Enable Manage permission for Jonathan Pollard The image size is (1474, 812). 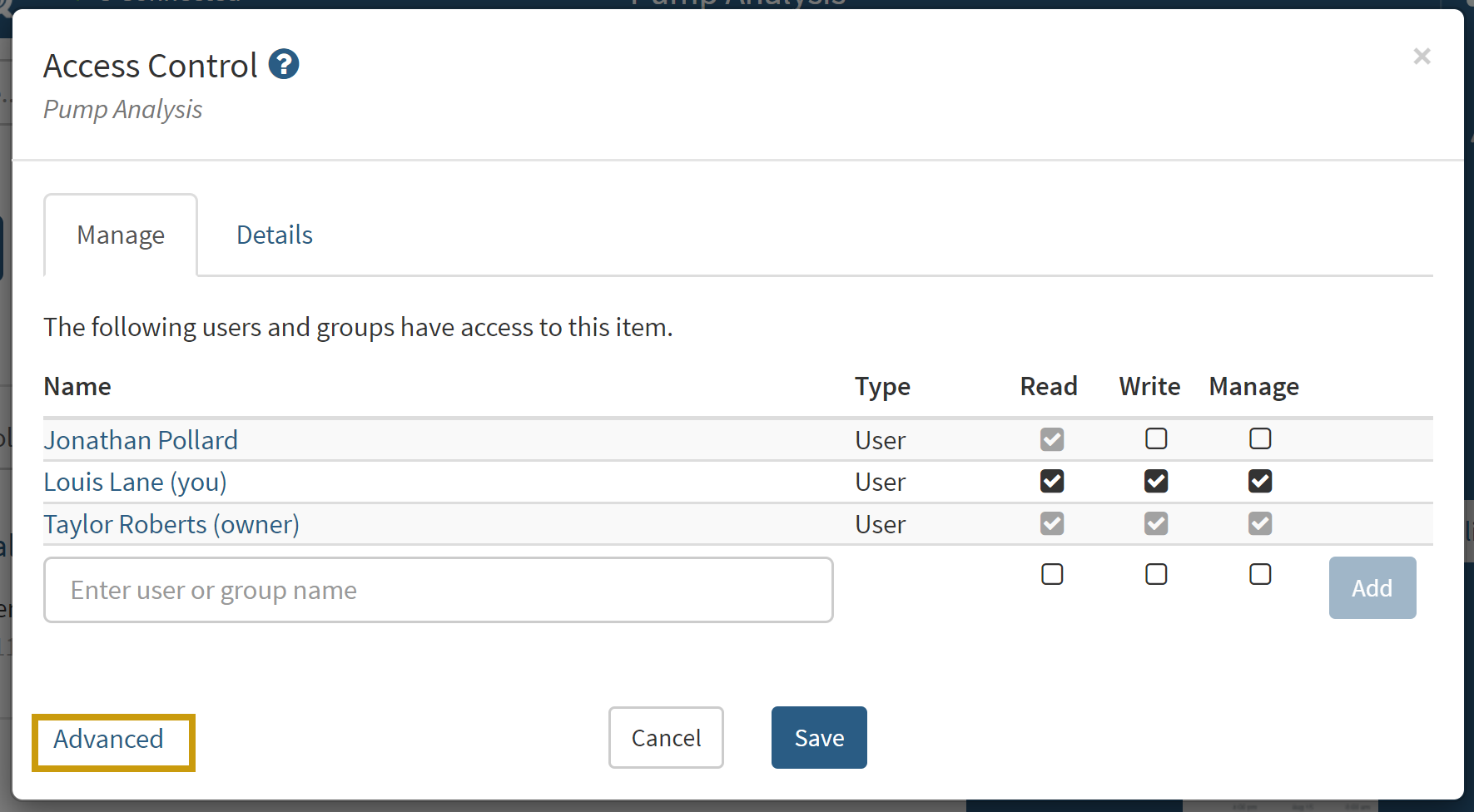tap(1260, 438)
